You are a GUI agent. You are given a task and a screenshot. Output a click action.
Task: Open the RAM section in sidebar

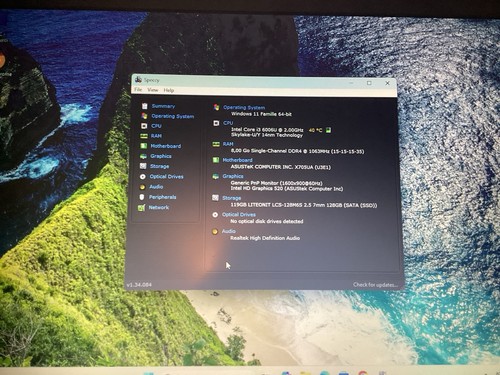tap(156, 136)
